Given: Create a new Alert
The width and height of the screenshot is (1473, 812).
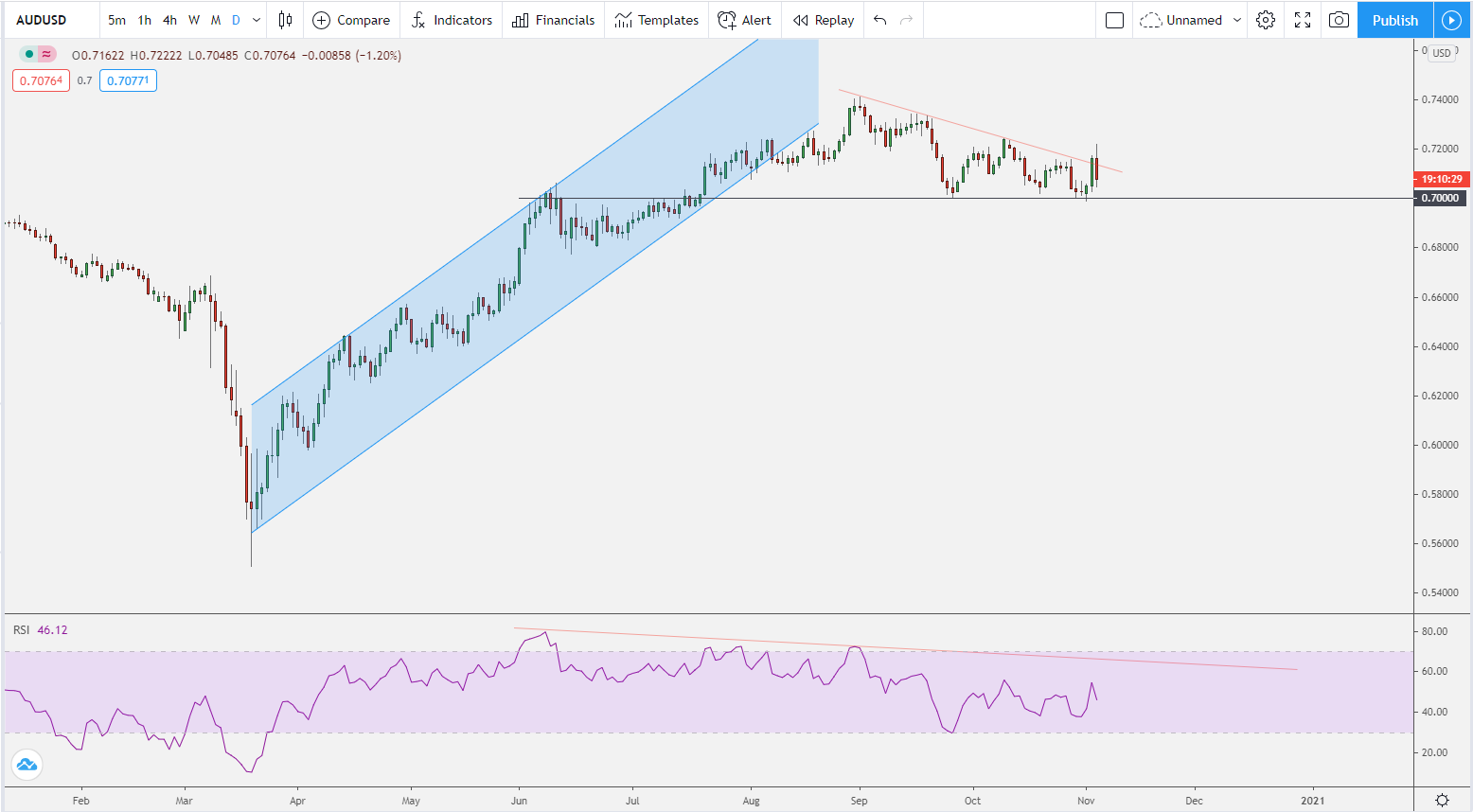Looking at the screenshot, I should pos(744,20).
